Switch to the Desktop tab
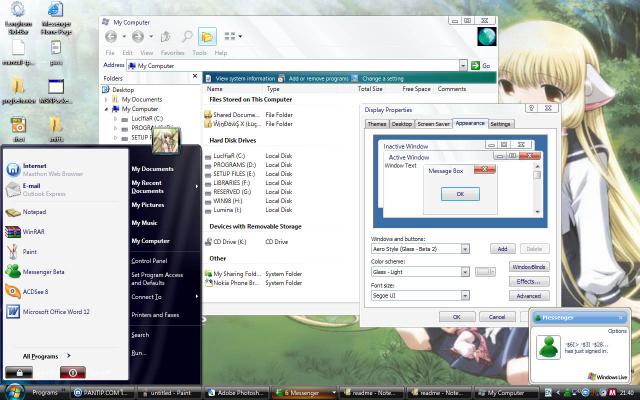Viewport: 640px width, 400px height. point(402,124)
